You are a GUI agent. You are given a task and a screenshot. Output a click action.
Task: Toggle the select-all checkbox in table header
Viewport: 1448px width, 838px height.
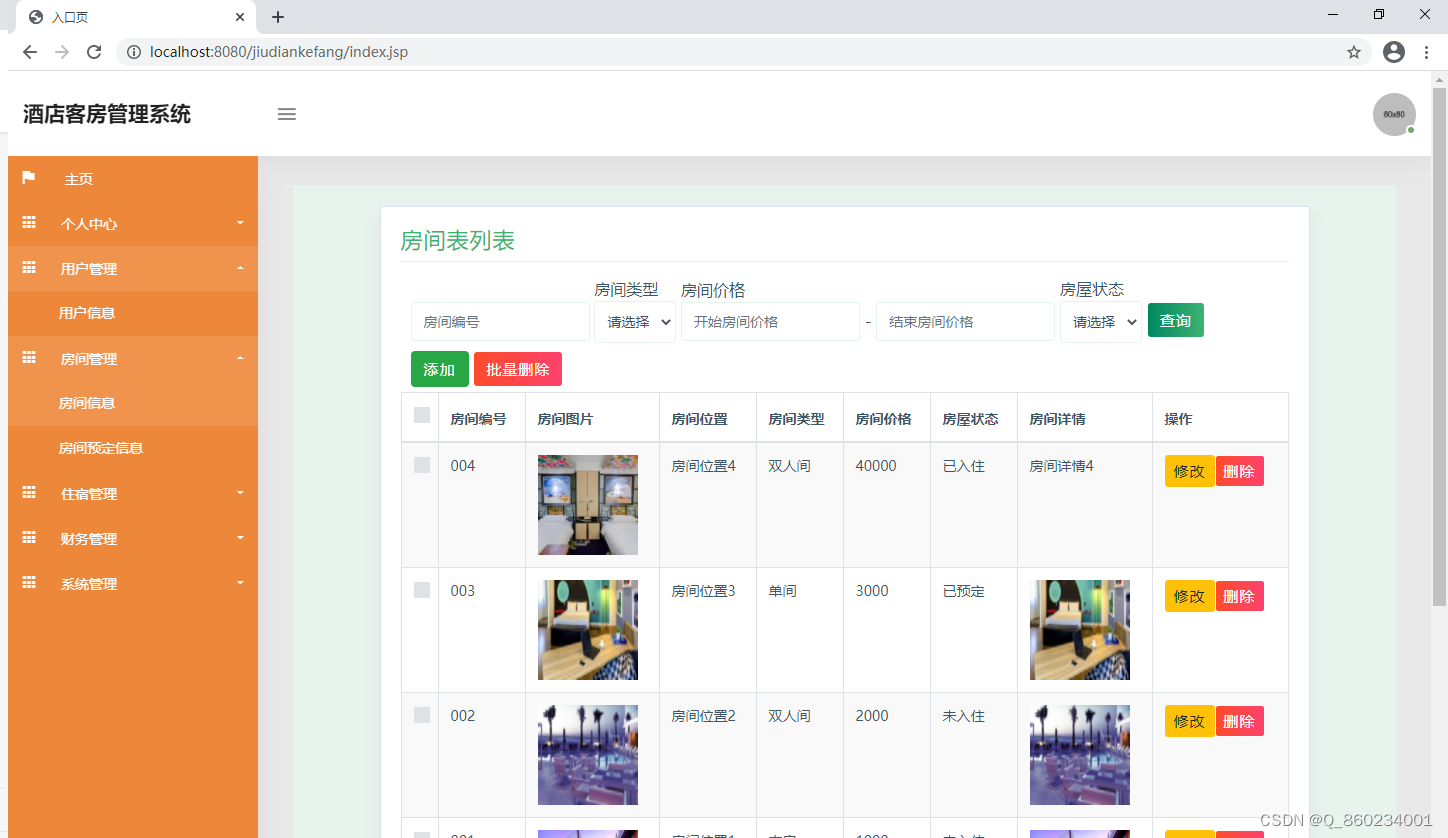tap(422, 415)
